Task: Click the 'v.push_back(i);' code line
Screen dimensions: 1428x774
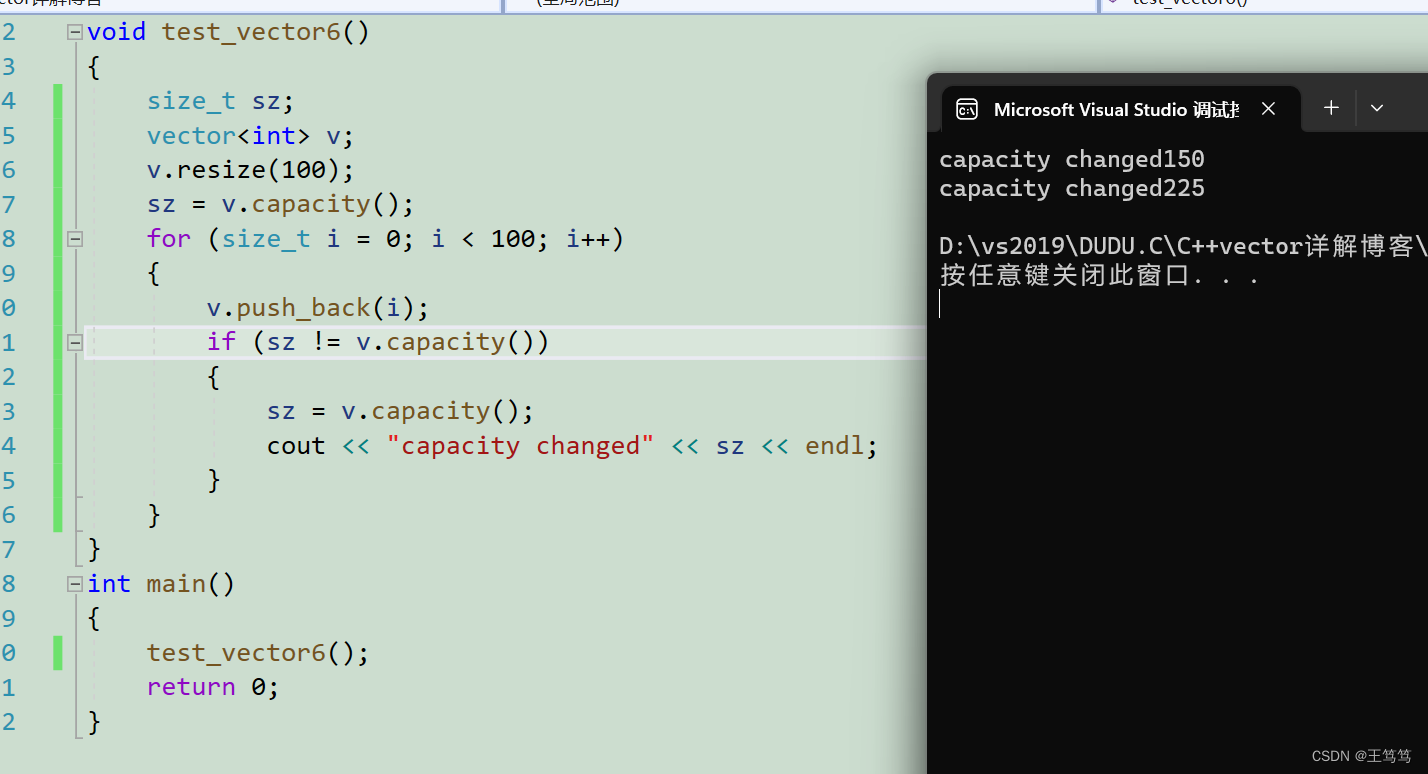Action: [317, 308]
